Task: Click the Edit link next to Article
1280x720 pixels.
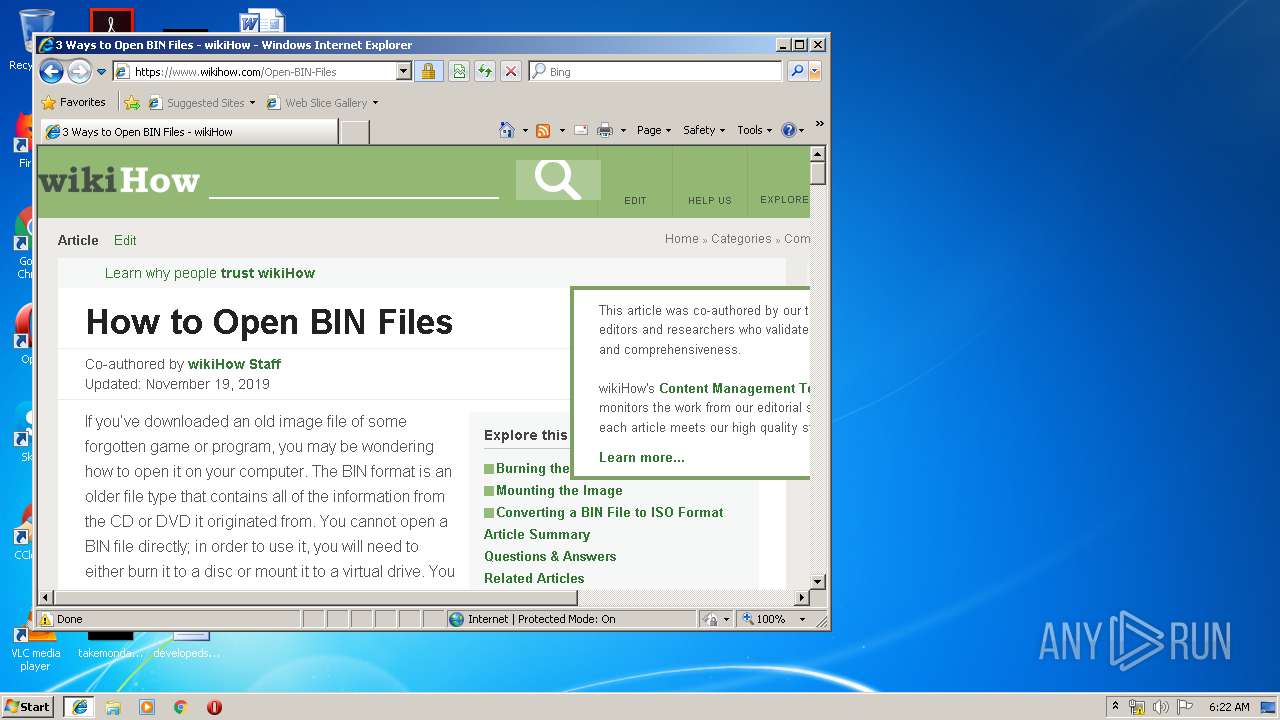Action: 125,240
